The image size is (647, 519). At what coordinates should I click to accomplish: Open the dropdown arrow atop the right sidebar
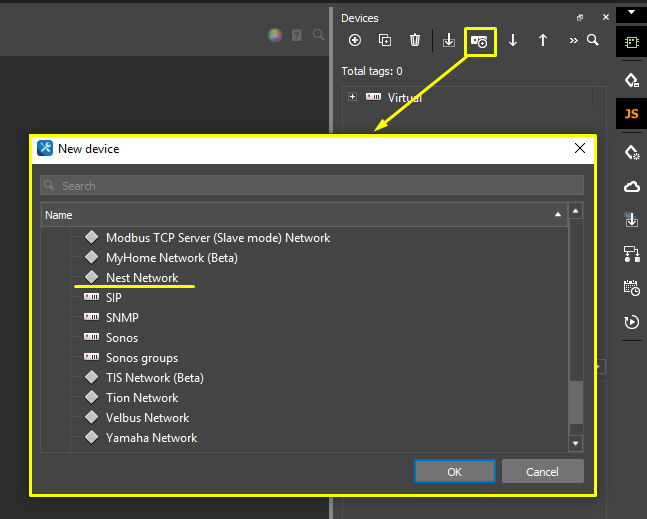(631, 12)
